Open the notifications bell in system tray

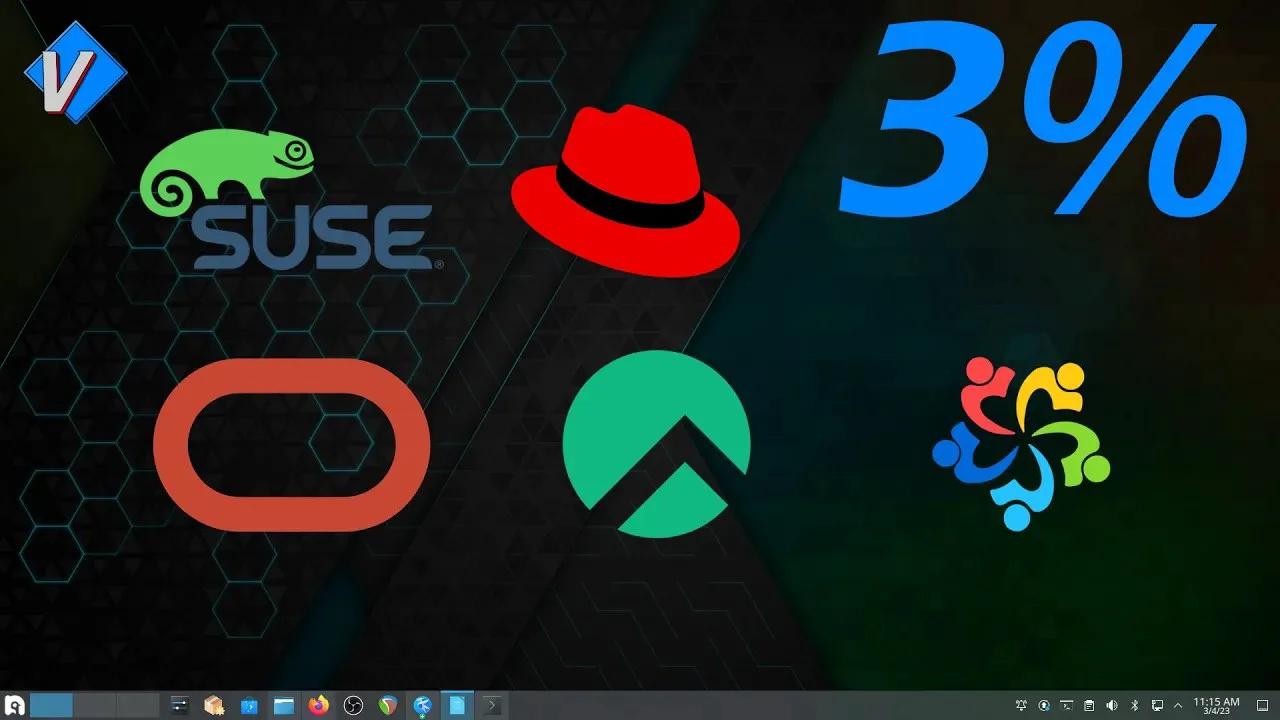[1021, 705]
